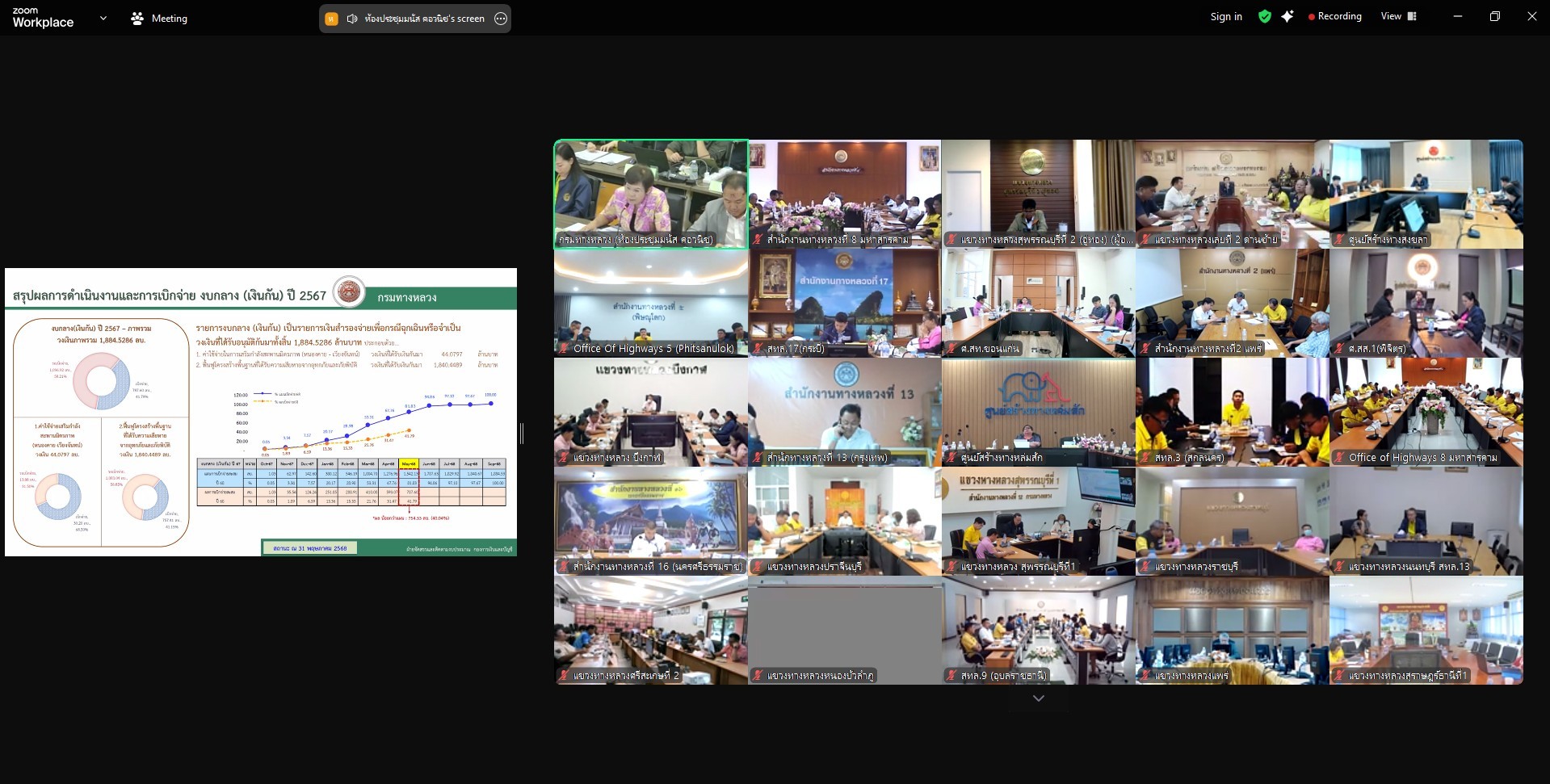Open the green encryption shield icon
The image size is (1550, 784).
pos(1264,16)
